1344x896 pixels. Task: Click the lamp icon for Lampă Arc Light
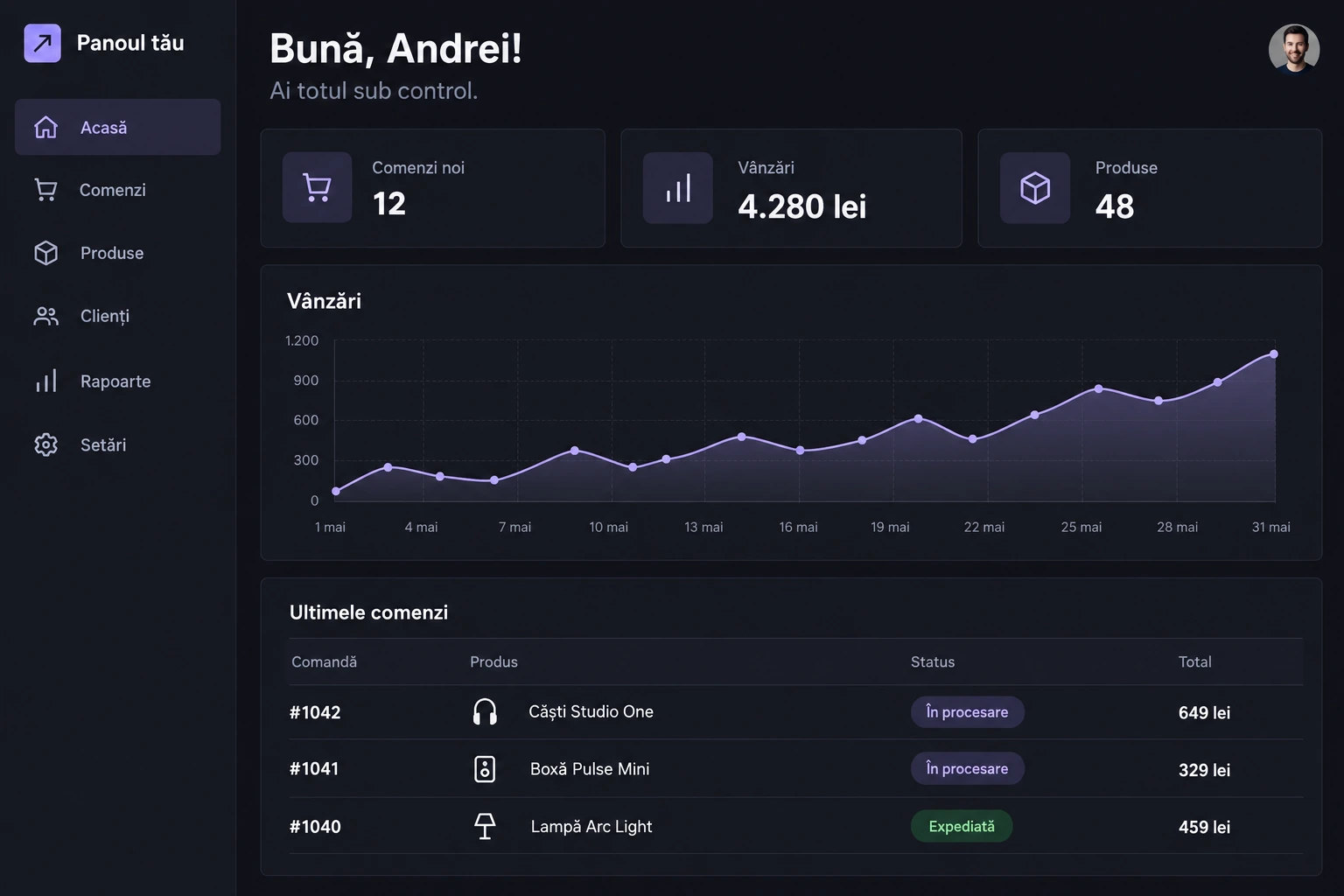pyautogui.click(x=485, y=826)
